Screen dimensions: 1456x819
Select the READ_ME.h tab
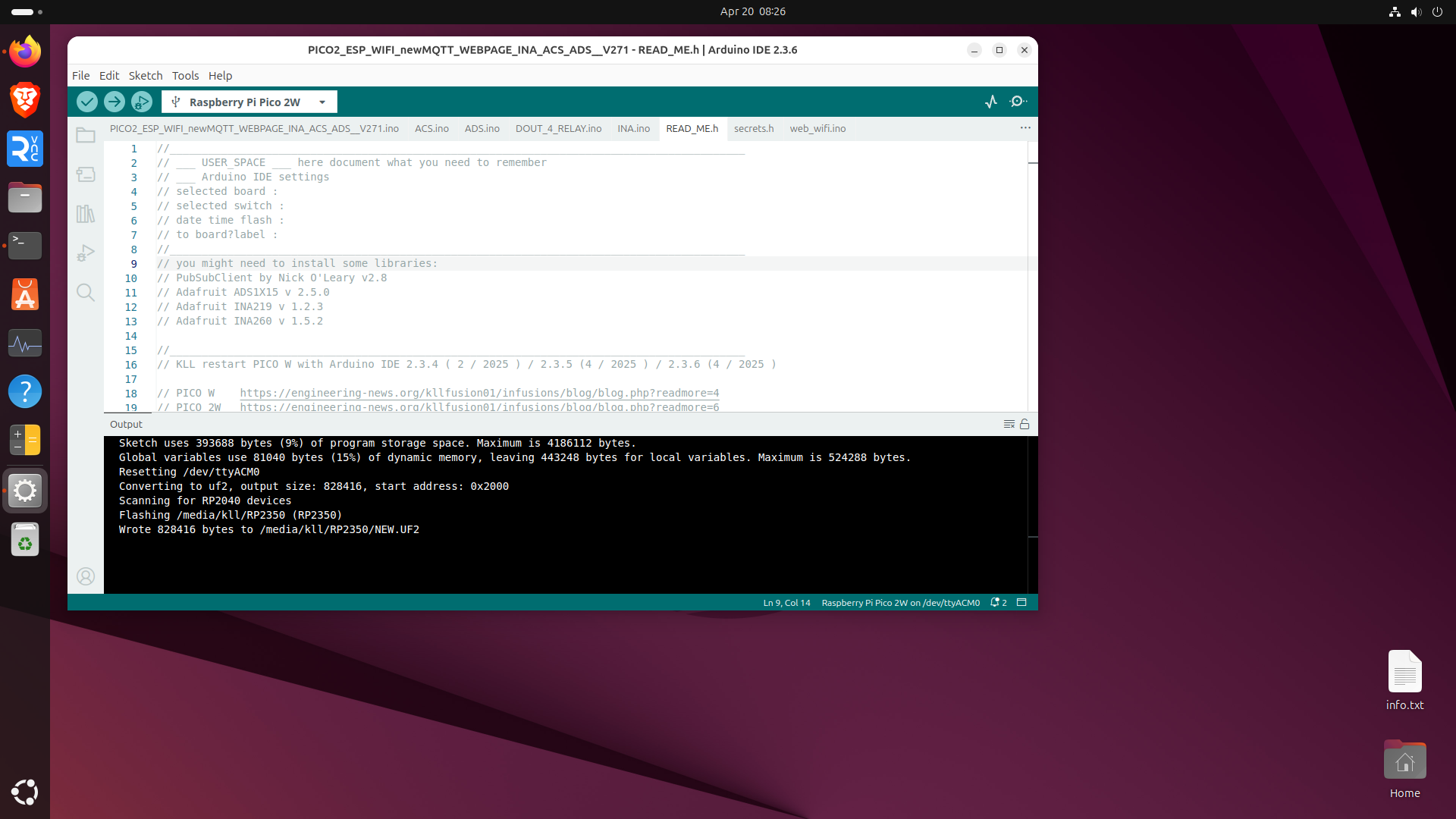click(692, 129)
